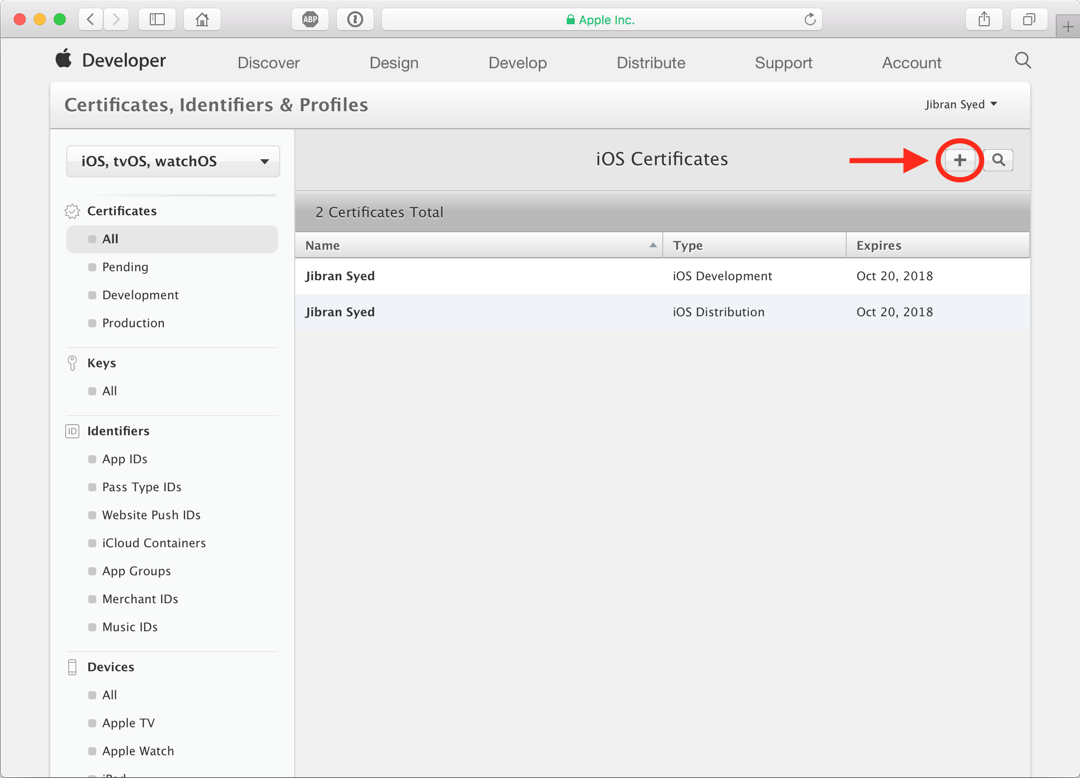Open the Safari share button
The image size is (1080, 778).
(984, 19)
